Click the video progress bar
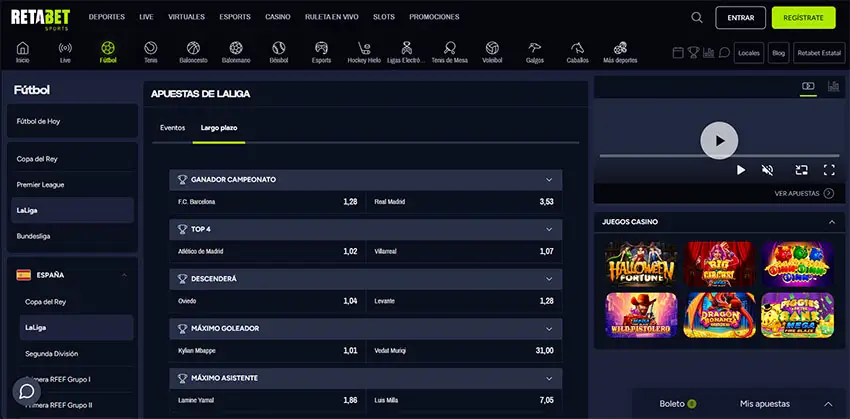 [x=719, y=156]
